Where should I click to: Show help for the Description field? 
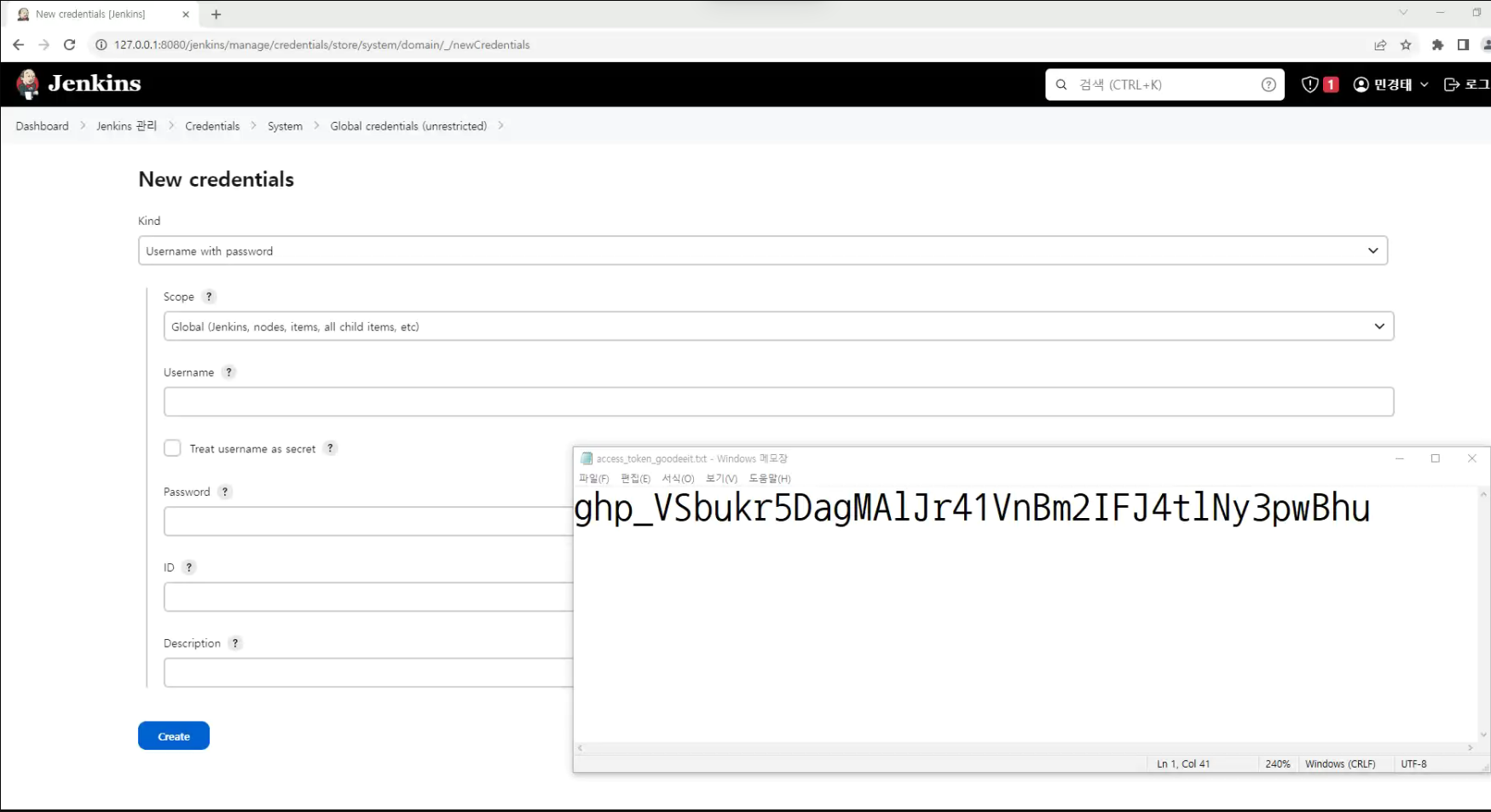[x=235, y=643]
